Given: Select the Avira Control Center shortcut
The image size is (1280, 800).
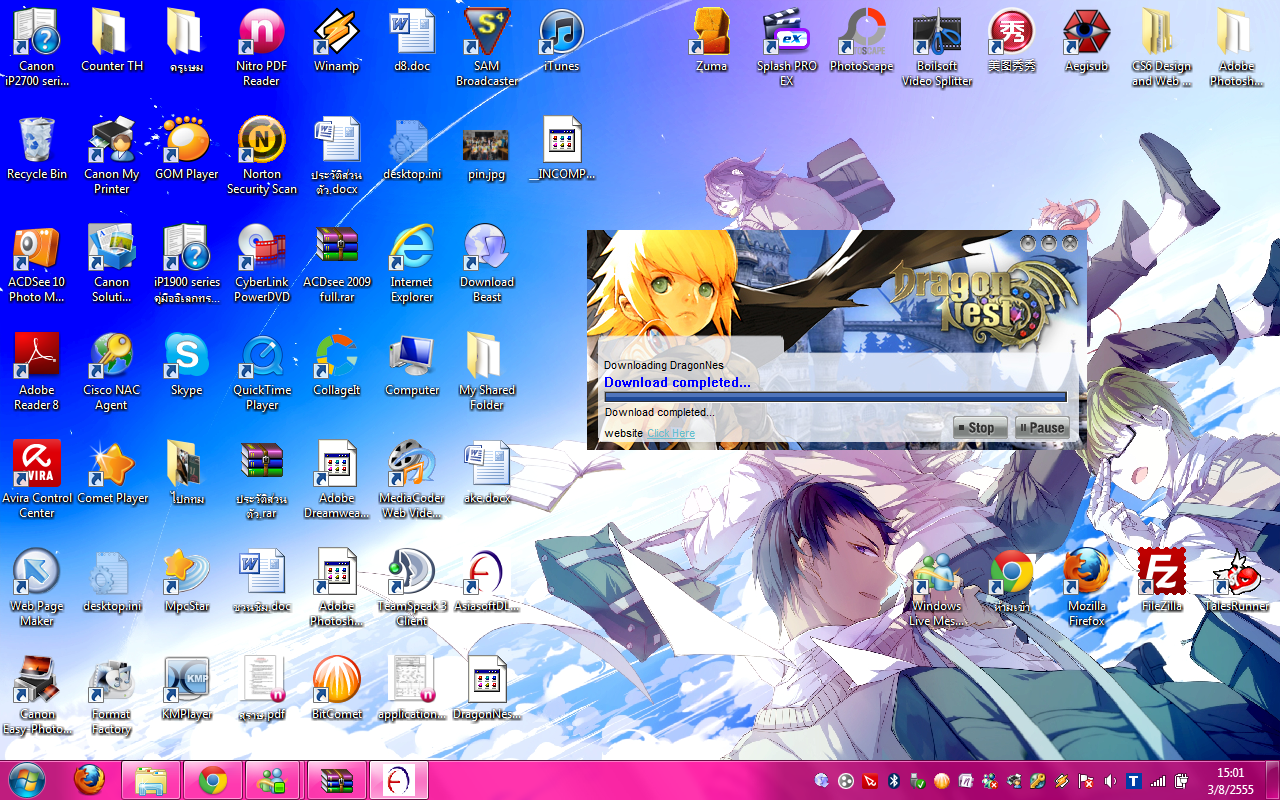Looking at the screenshot, I should tap(37, 479).
